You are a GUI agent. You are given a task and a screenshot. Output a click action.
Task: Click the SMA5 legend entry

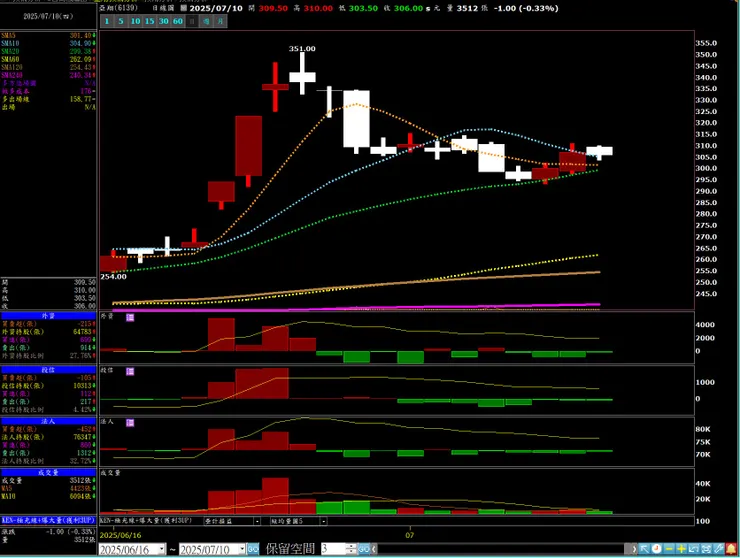pyautogui.click(x=48, y=35)
